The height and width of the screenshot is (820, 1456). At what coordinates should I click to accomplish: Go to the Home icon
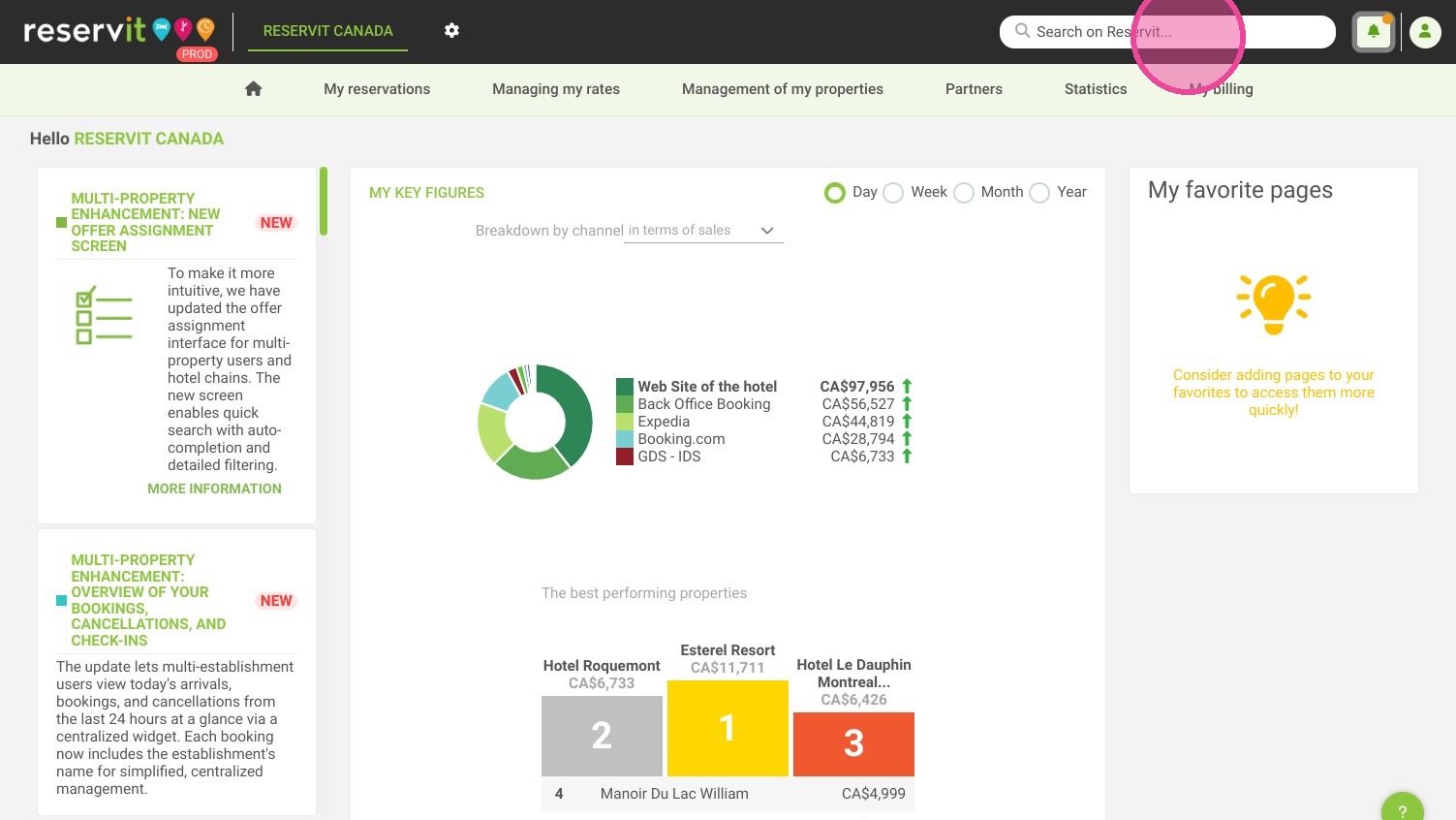[x=254, y=89]
